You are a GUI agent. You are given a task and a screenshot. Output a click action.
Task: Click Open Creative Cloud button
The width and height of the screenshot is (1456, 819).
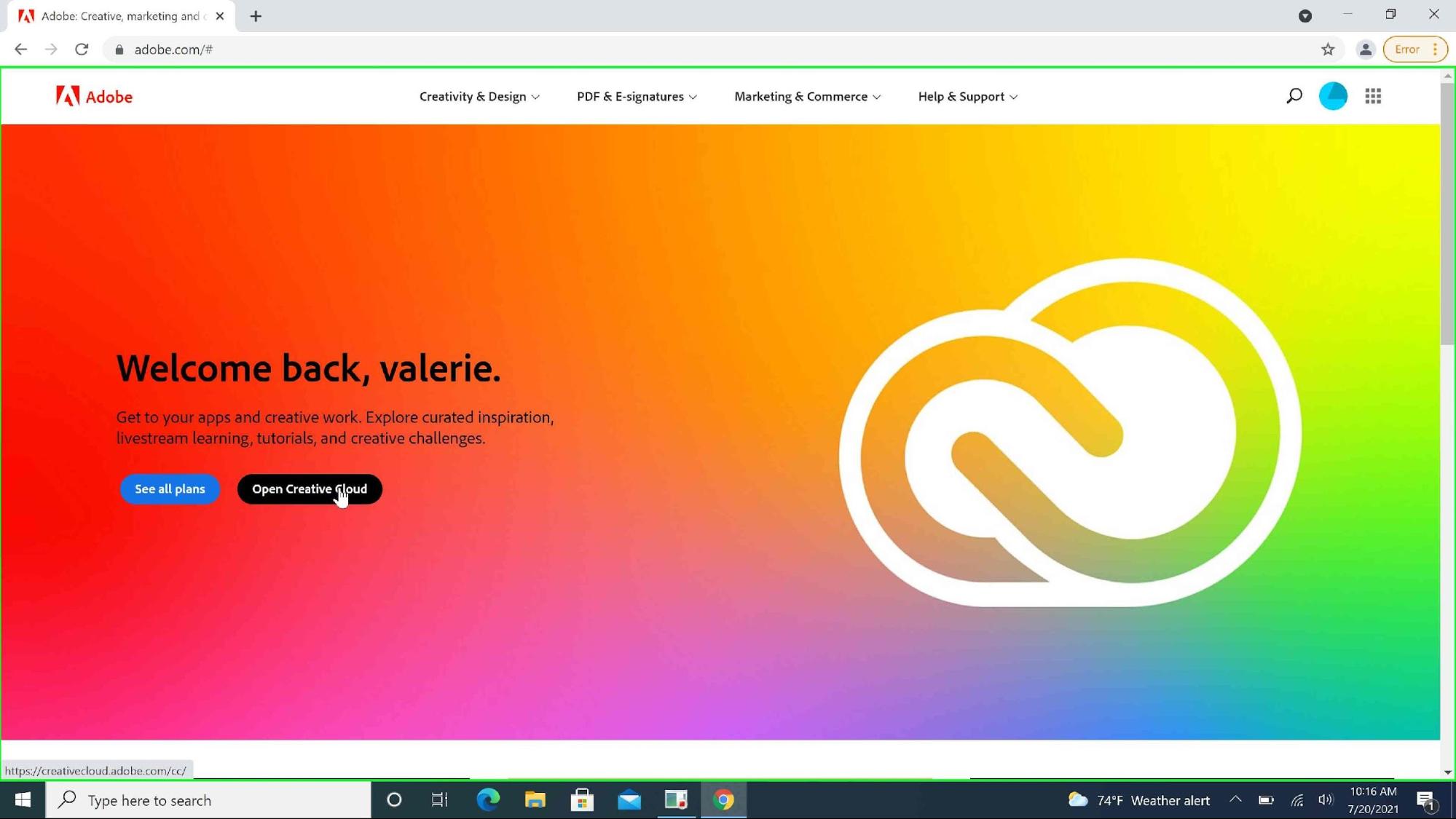(310, 489)
